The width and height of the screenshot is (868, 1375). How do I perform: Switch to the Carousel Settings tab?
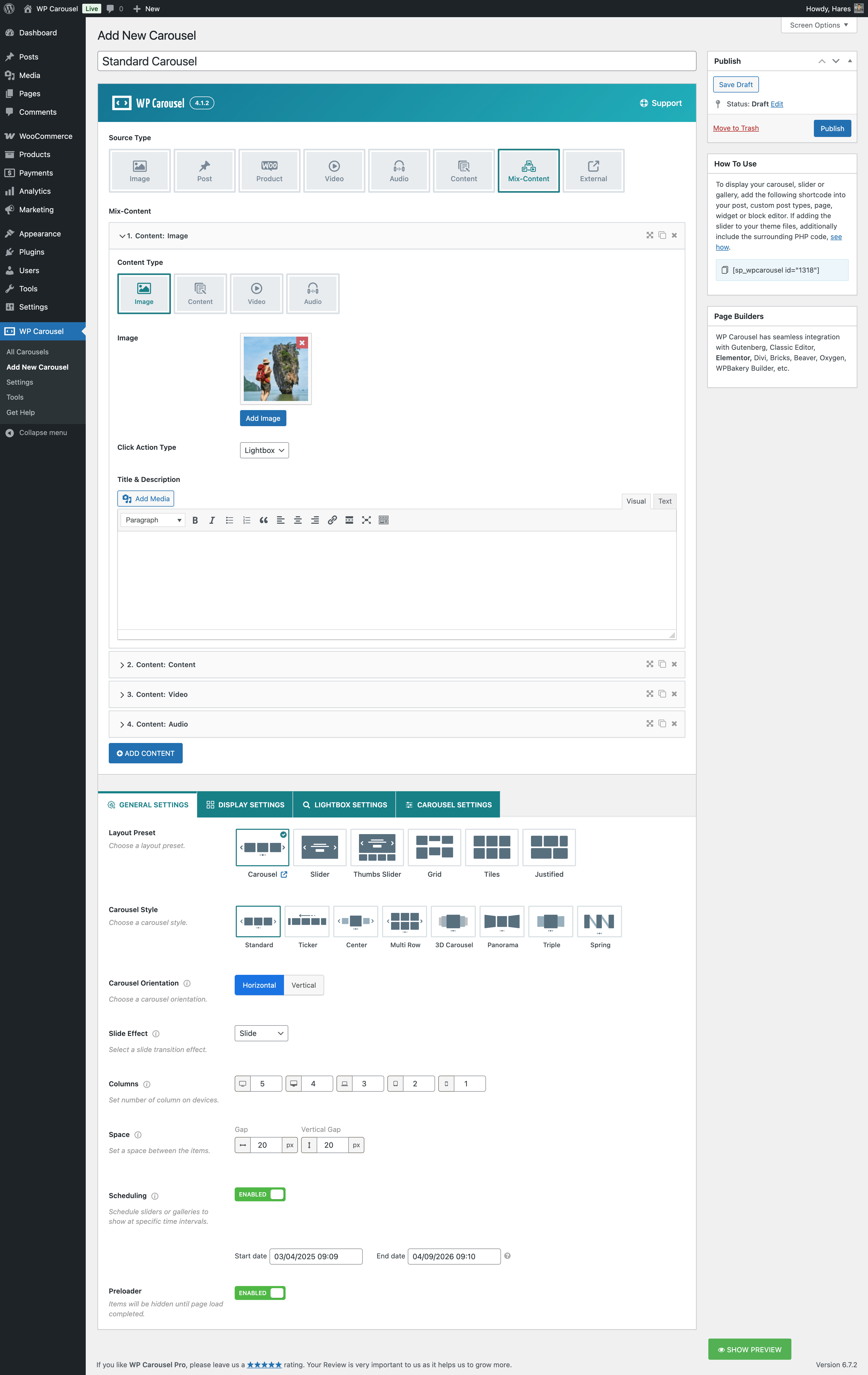pos(448,805)
